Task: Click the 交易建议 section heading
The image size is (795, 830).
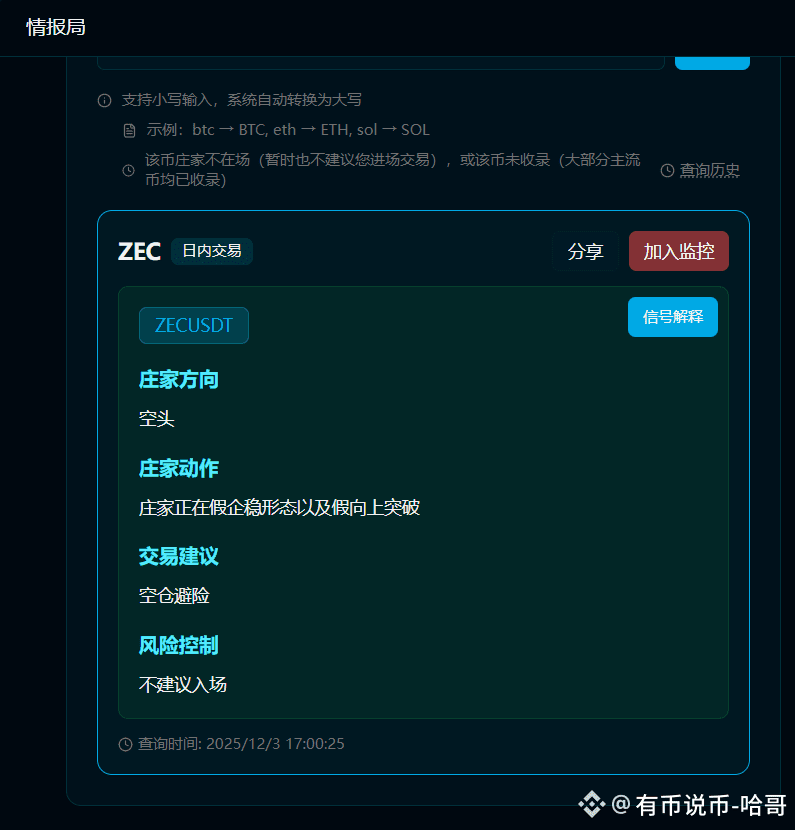Action: 178,556
